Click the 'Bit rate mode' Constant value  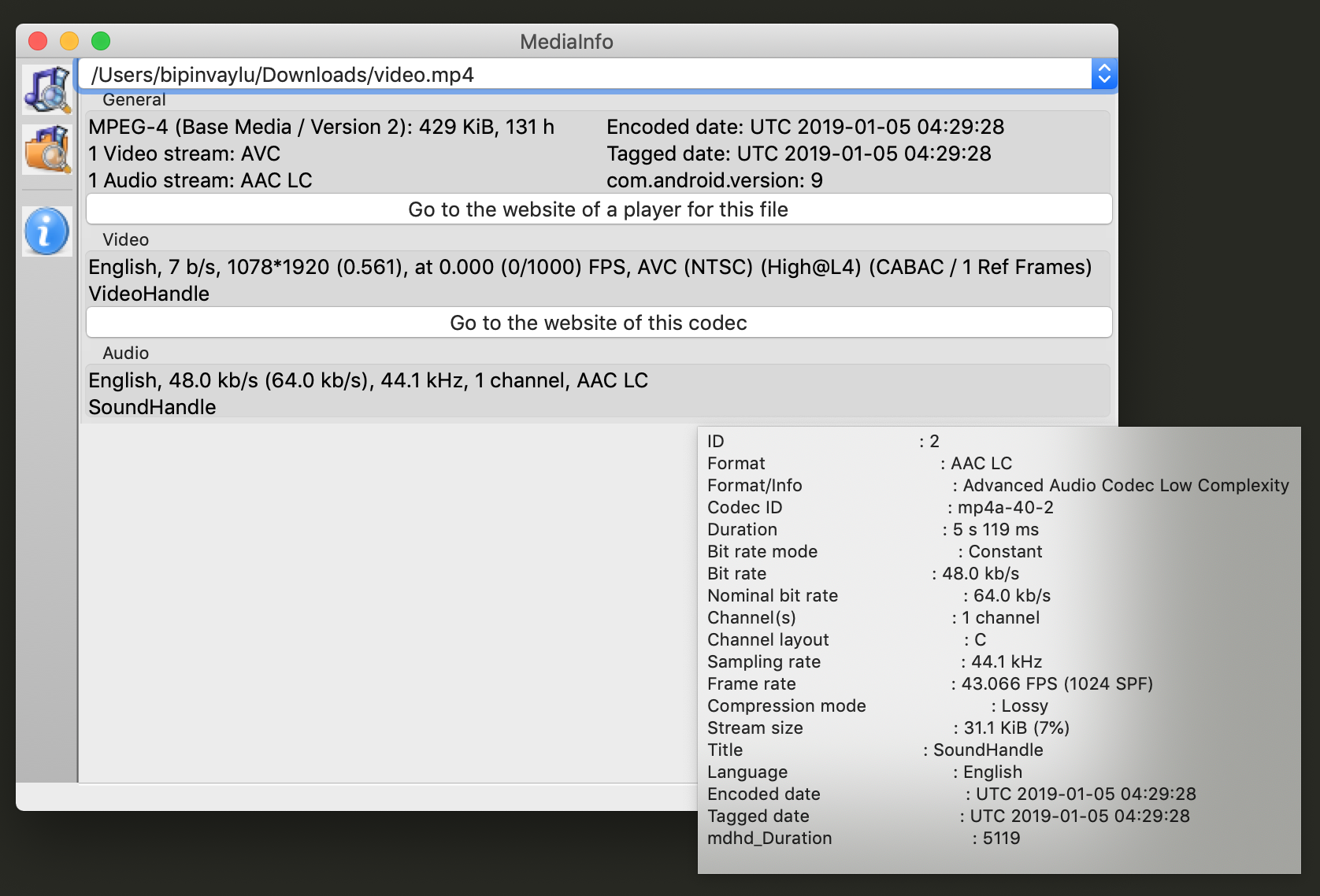click(1005, 551)
